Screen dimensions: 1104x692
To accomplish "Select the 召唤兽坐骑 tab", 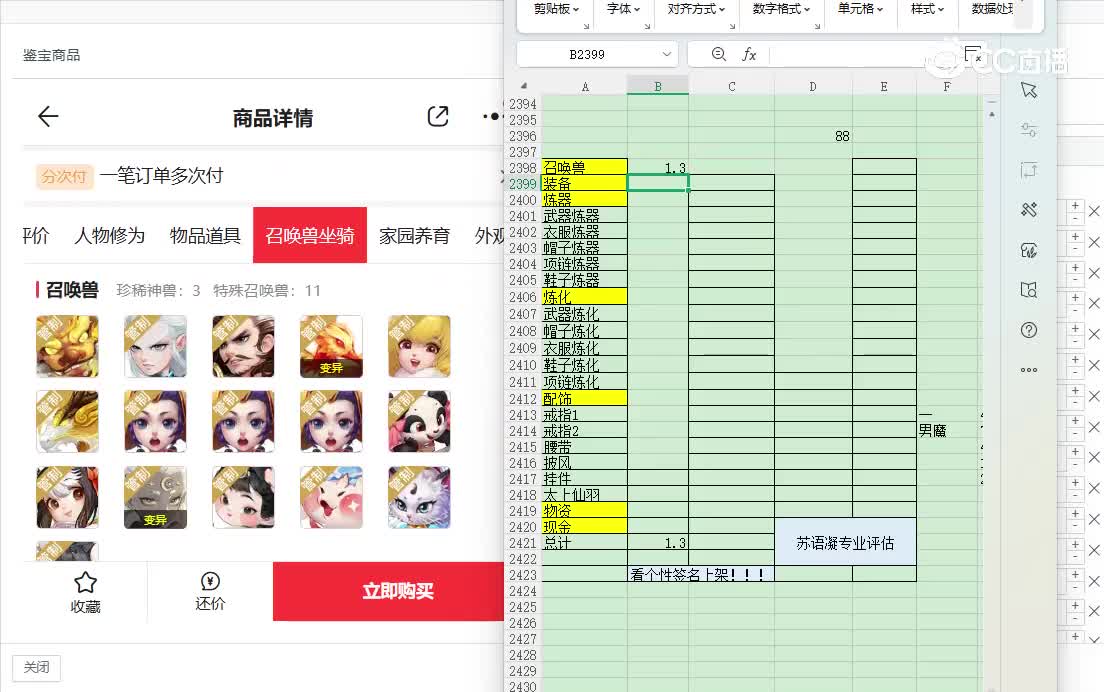I will (310, 236).
